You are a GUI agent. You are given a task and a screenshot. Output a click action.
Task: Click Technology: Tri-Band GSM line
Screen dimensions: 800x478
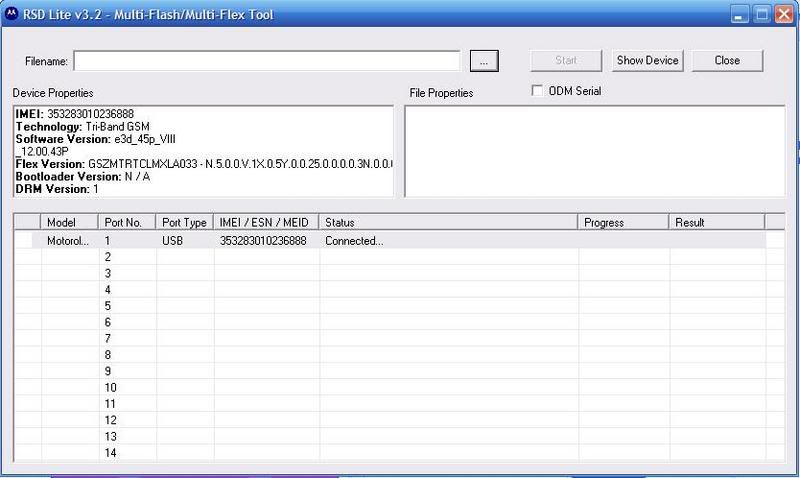tap(83, 127)
